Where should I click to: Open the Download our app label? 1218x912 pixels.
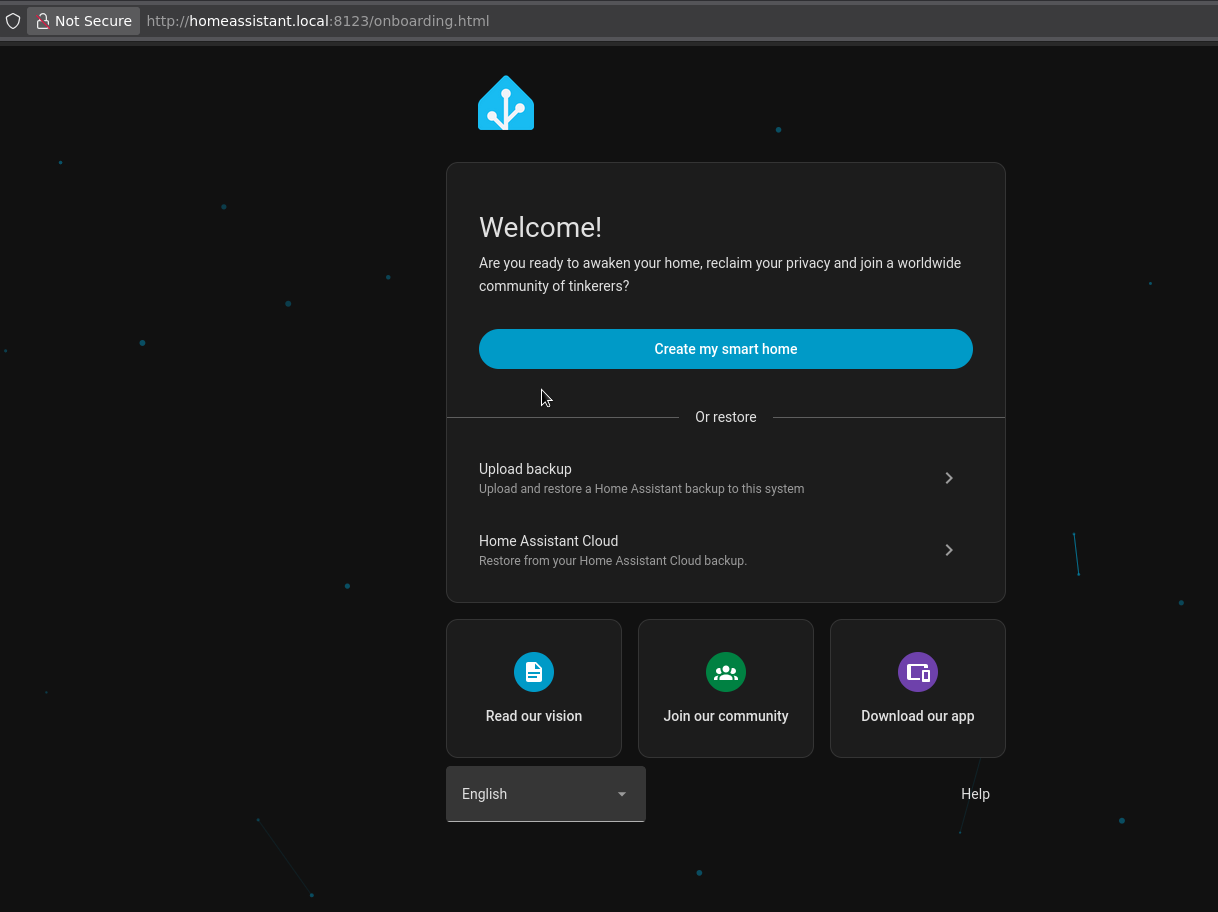click(918, 716)
